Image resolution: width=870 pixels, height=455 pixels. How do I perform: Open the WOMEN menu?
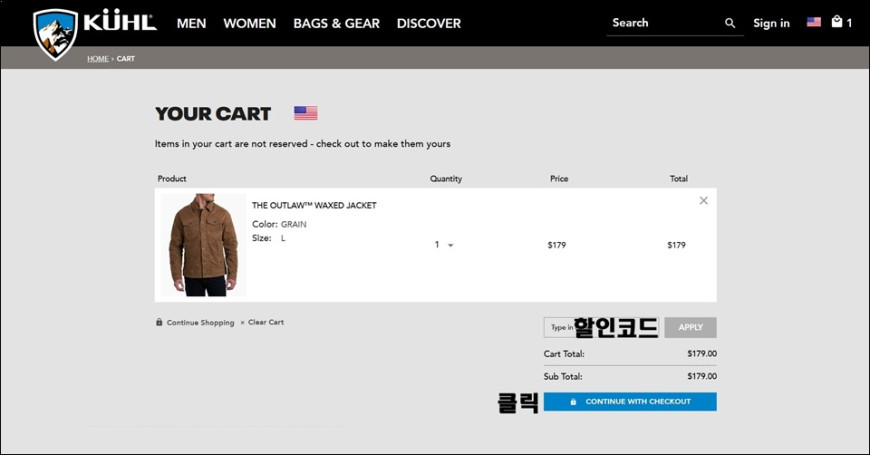250,23
